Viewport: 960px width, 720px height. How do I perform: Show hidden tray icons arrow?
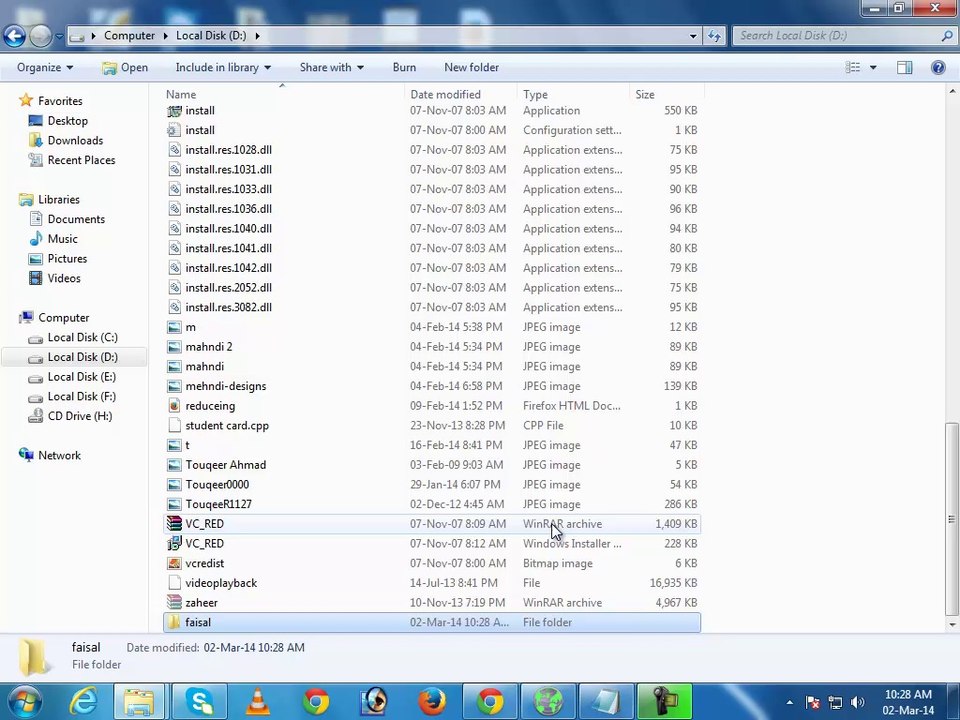pyautogui.click(x=789, y=702)
